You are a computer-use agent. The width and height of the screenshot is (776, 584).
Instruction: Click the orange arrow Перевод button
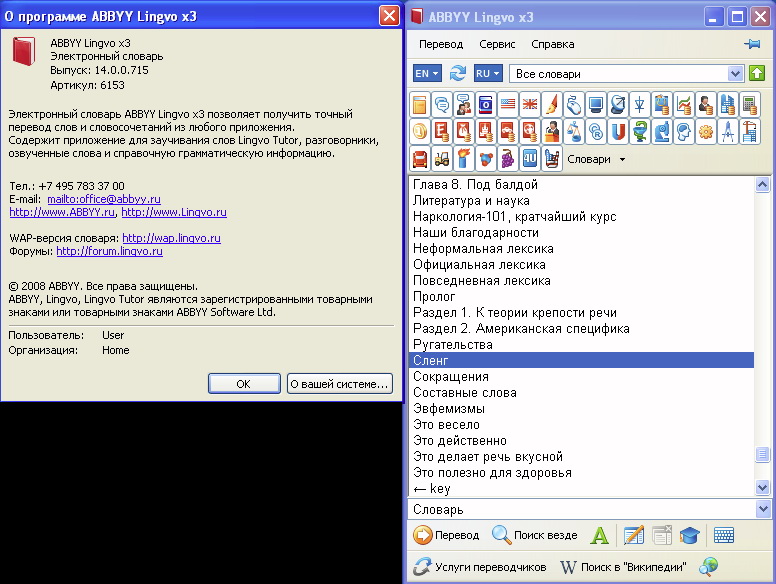[446, 535]
